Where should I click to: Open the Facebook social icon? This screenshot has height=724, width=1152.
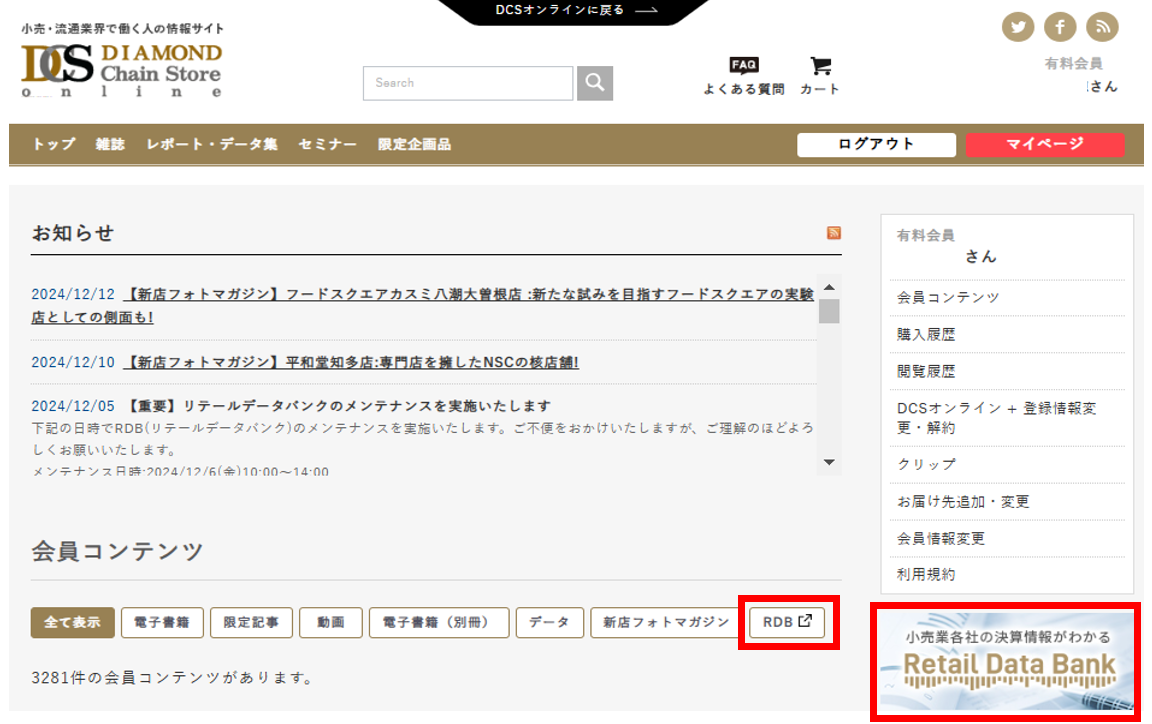pyautogui.click(x=1060, y=27)
